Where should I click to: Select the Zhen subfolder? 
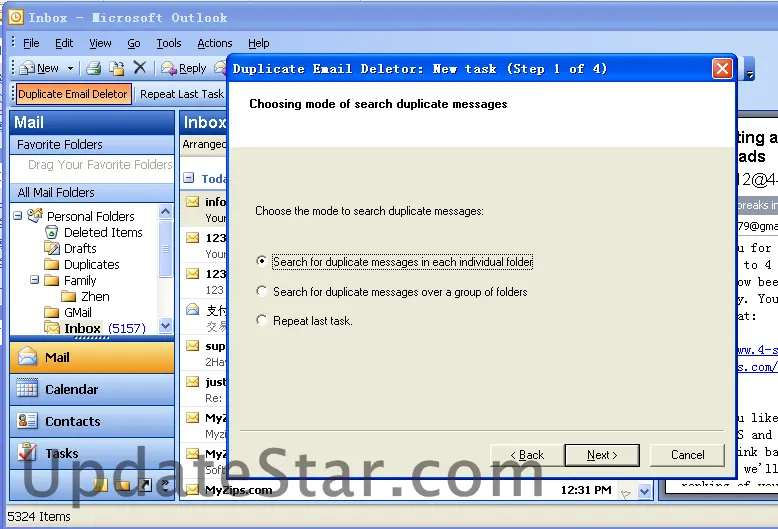95,296
